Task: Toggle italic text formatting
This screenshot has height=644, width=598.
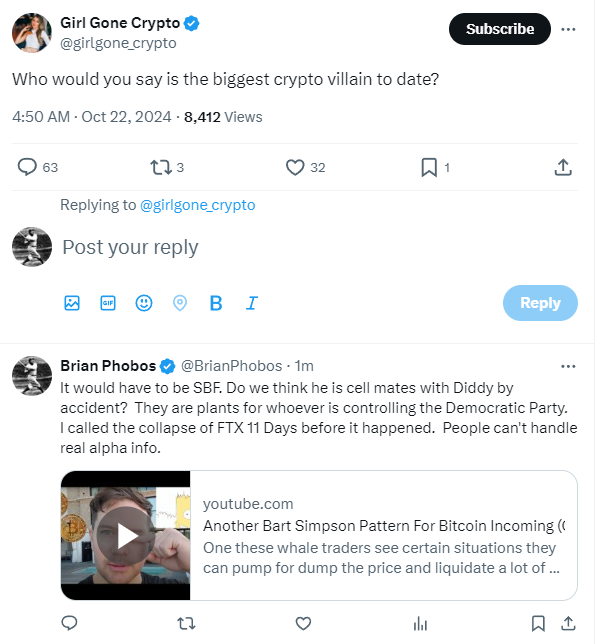Action: coord(252,303)
